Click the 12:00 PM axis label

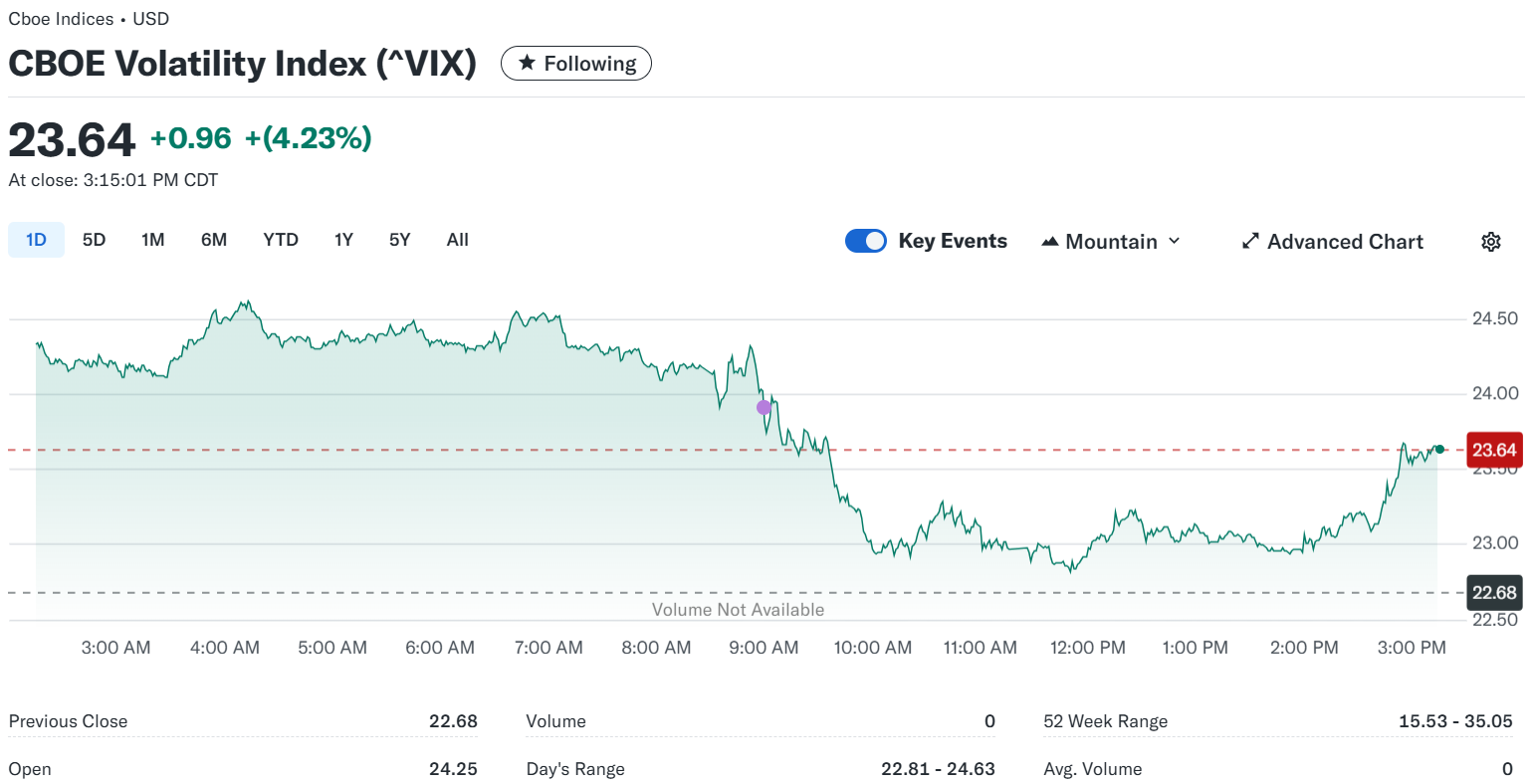1088,648
